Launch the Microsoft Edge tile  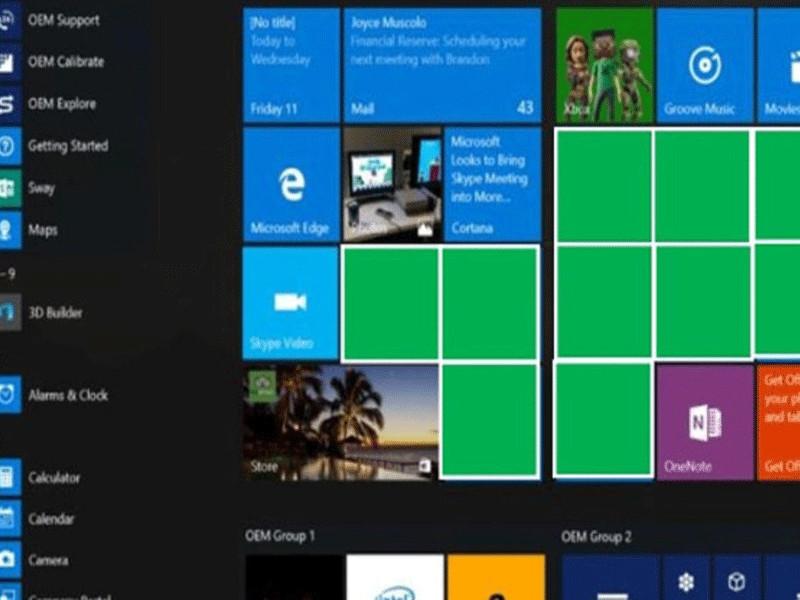[291, 185]
